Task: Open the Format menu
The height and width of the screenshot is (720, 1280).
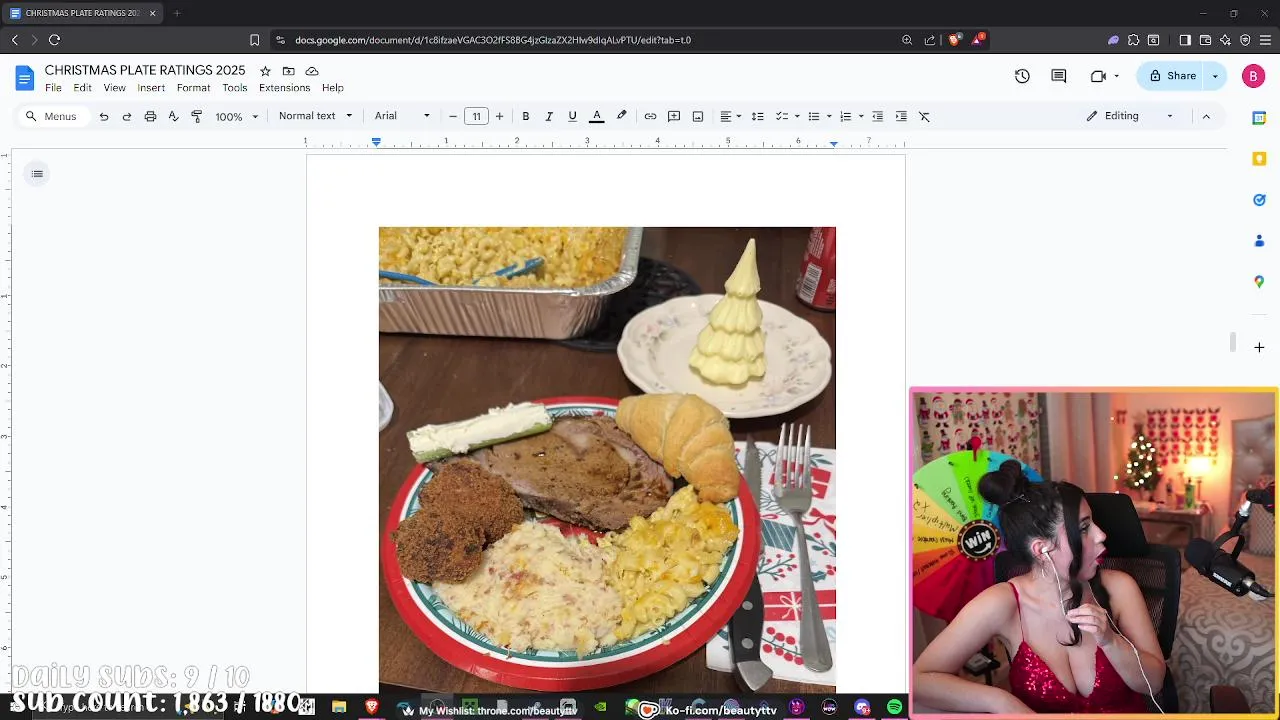Action: pos(193,88)
